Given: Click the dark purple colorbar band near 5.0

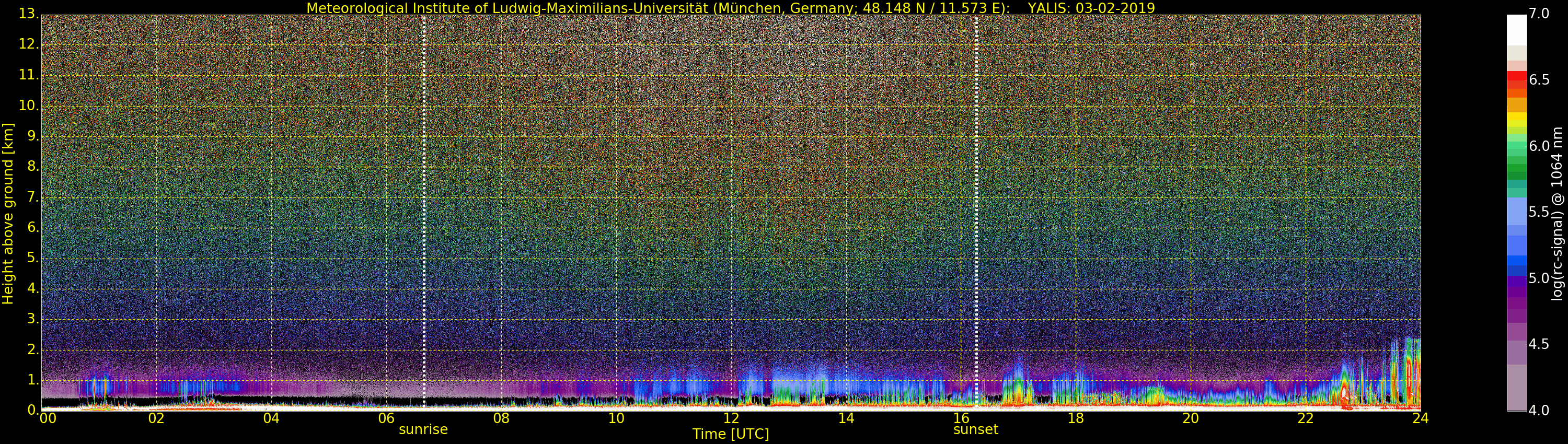Looking at the screenshot, I should pyautogui.click(x=1517, y=281).
